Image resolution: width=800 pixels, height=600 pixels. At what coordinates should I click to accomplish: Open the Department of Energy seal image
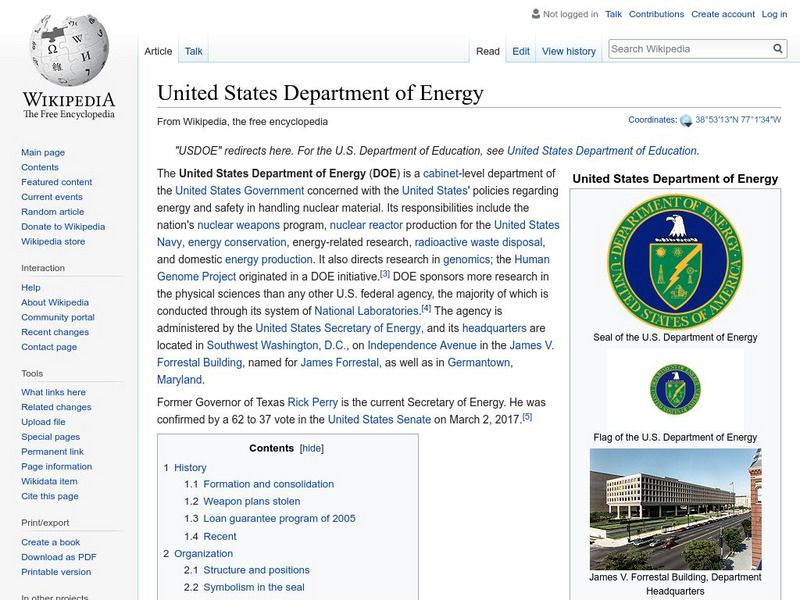(675, 262)
